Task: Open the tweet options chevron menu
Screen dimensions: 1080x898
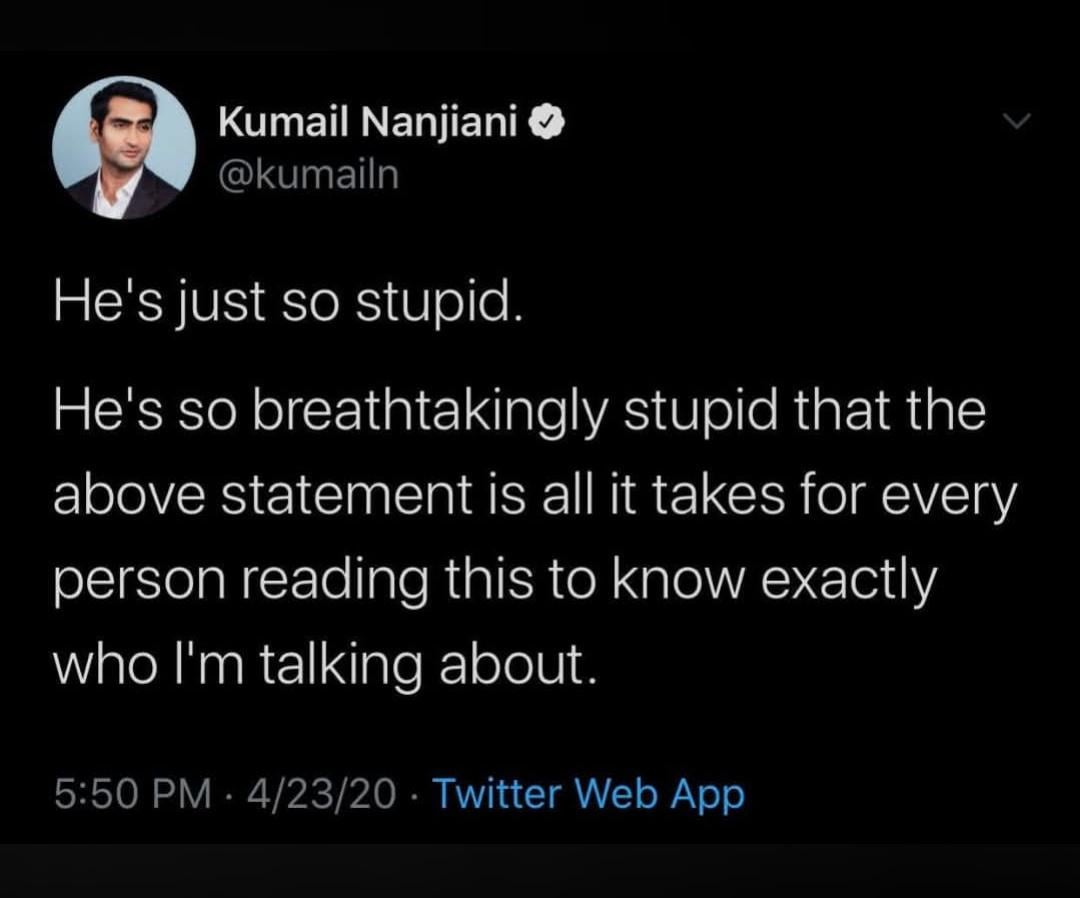Action: tap(1016, 122)
